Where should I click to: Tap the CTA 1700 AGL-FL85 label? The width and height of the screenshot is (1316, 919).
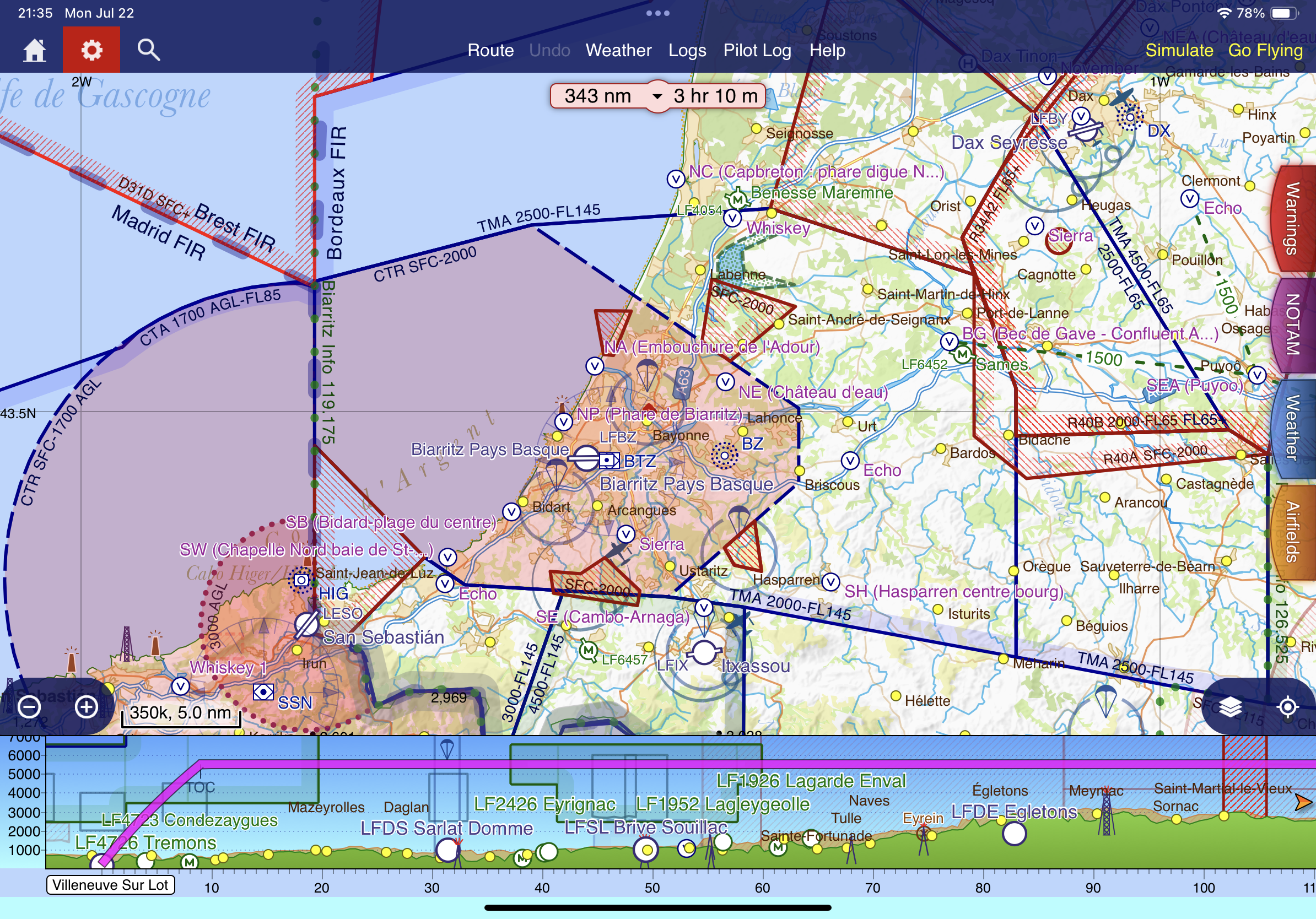211,316
